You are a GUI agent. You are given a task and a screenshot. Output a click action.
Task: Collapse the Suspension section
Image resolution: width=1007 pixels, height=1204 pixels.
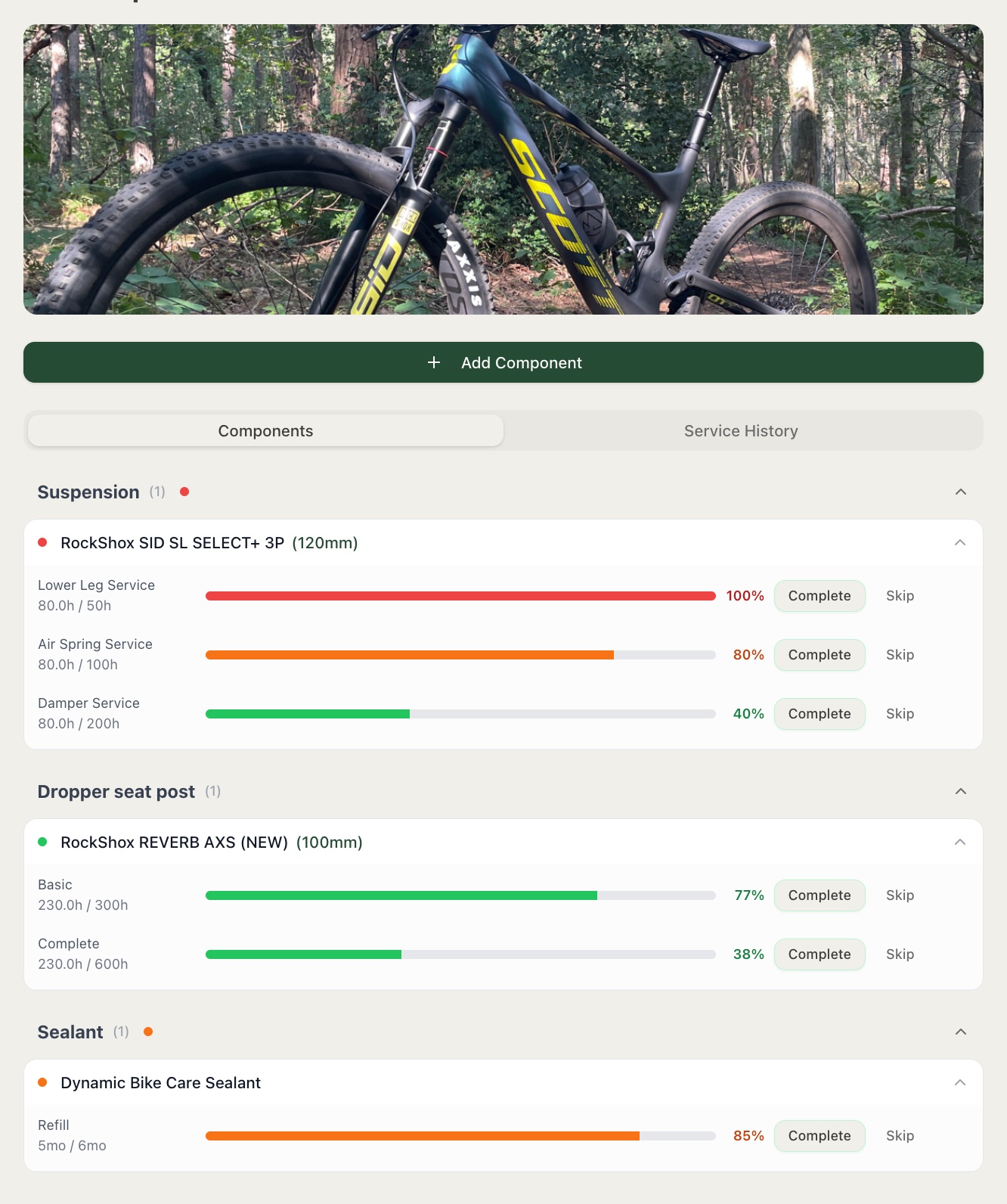961,492
